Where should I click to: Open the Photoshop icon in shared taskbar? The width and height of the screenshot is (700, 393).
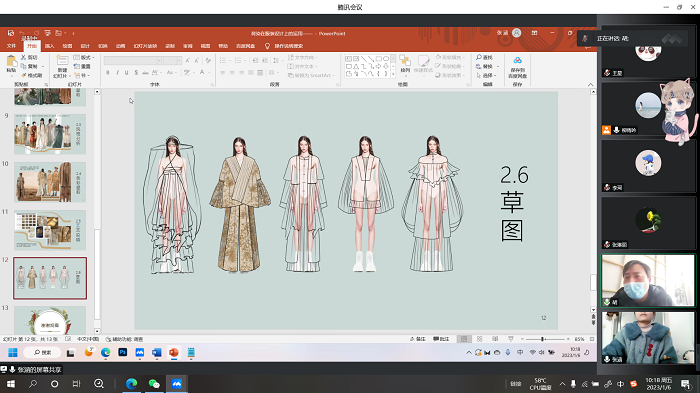point(123,352)
